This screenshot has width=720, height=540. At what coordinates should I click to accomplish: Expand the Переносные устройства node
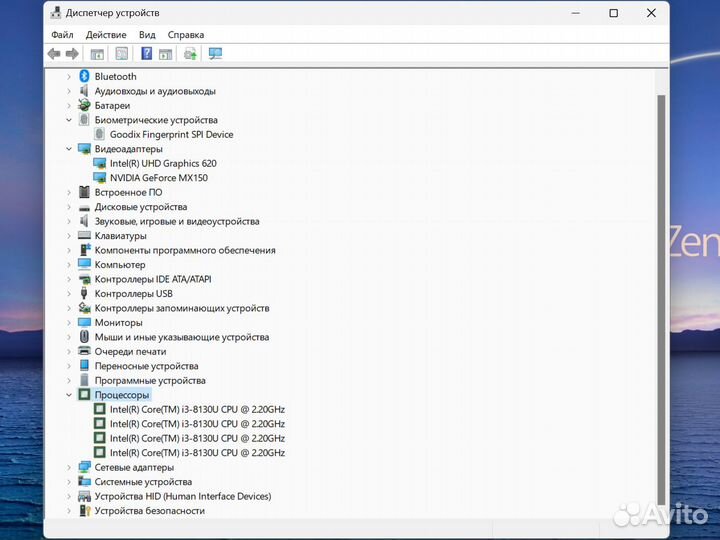pyautogui.click(x=69, y=366)
